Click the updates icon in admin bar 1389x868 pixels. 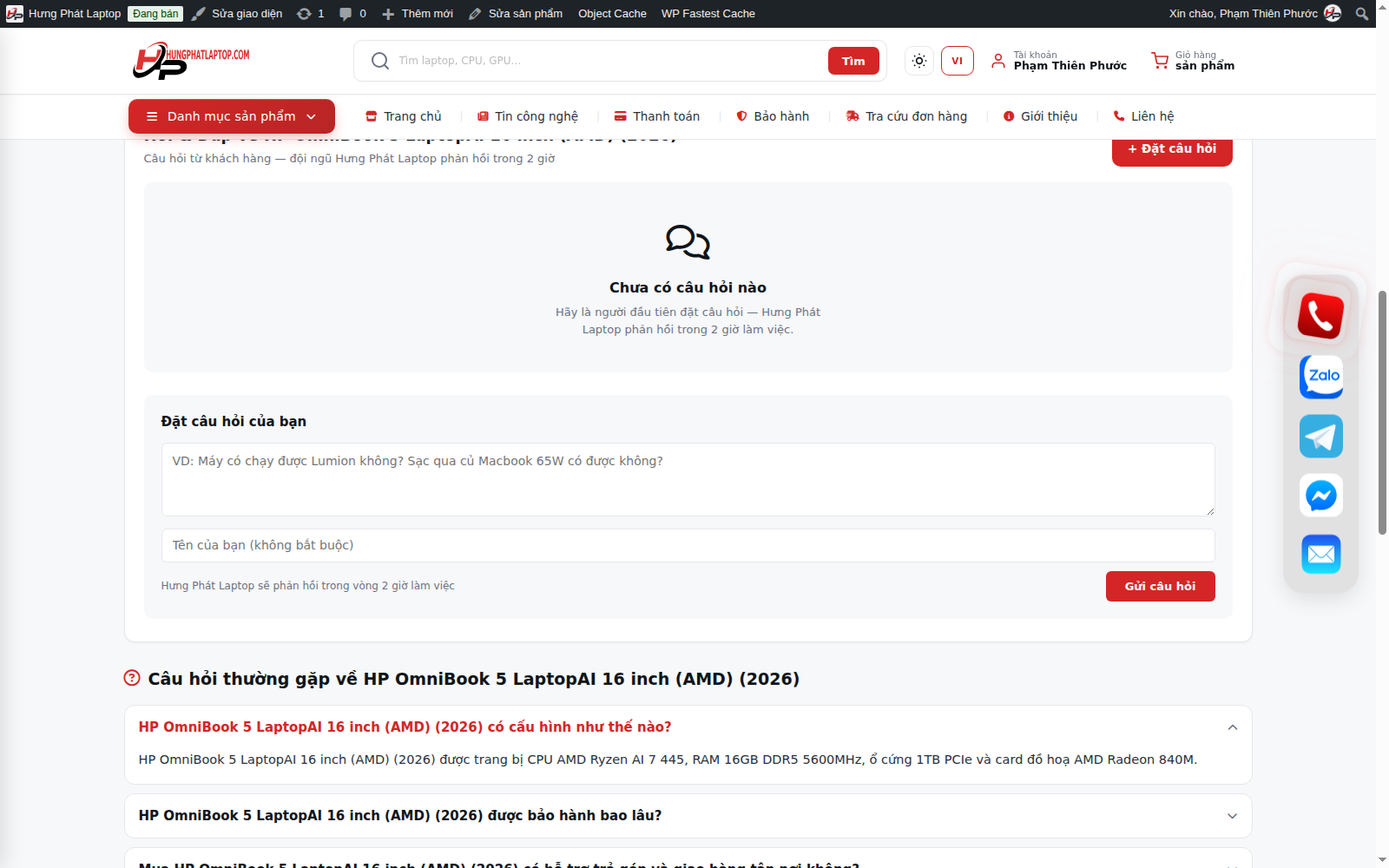tap(304, 14)
